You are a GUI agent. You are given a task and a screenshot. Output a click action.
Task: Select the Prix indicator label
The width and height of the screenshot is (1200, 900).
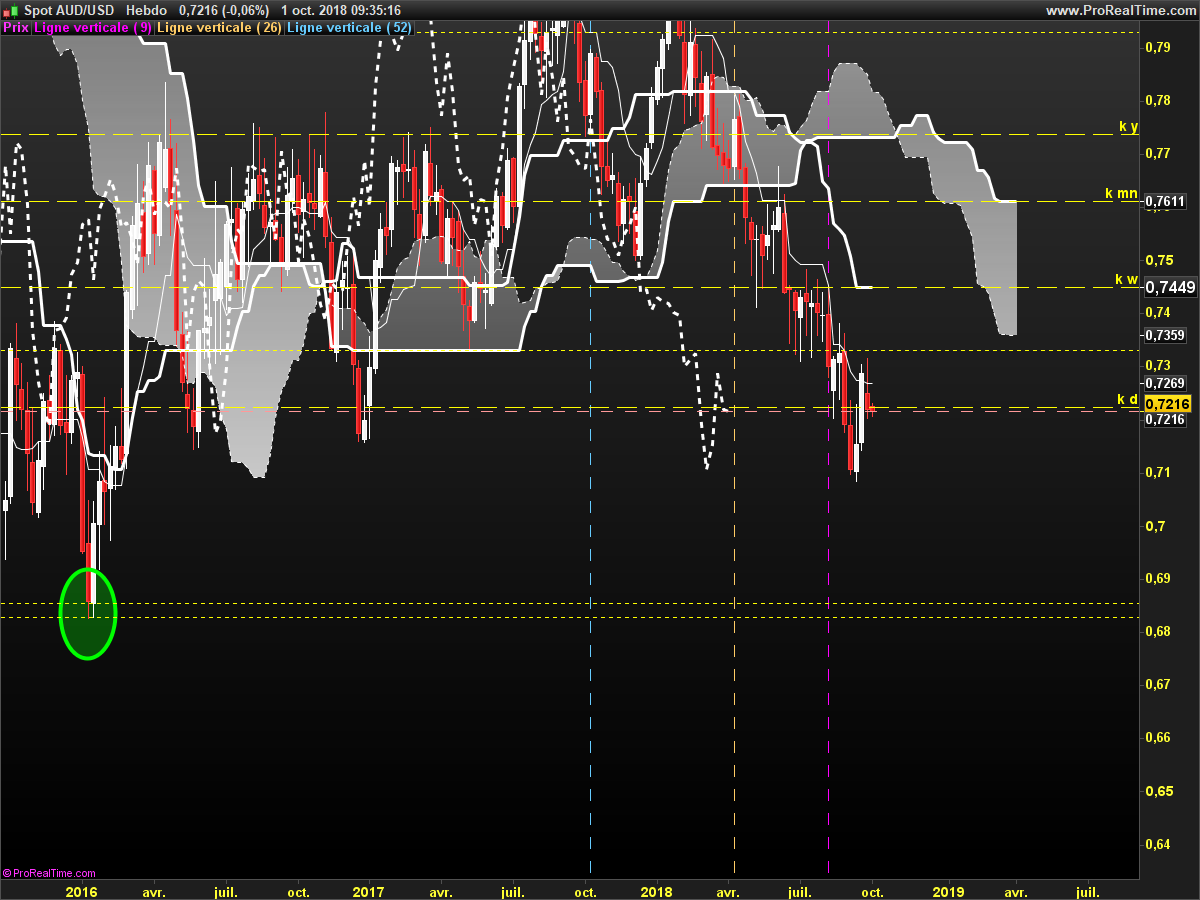click(x=16, y=28)
